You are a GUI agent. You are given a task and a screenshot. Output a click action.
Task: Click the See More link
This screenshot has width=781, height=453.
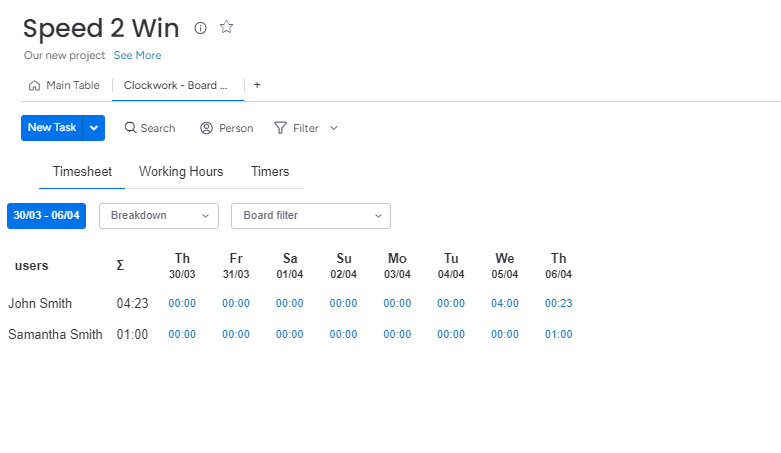coord(137,55)
